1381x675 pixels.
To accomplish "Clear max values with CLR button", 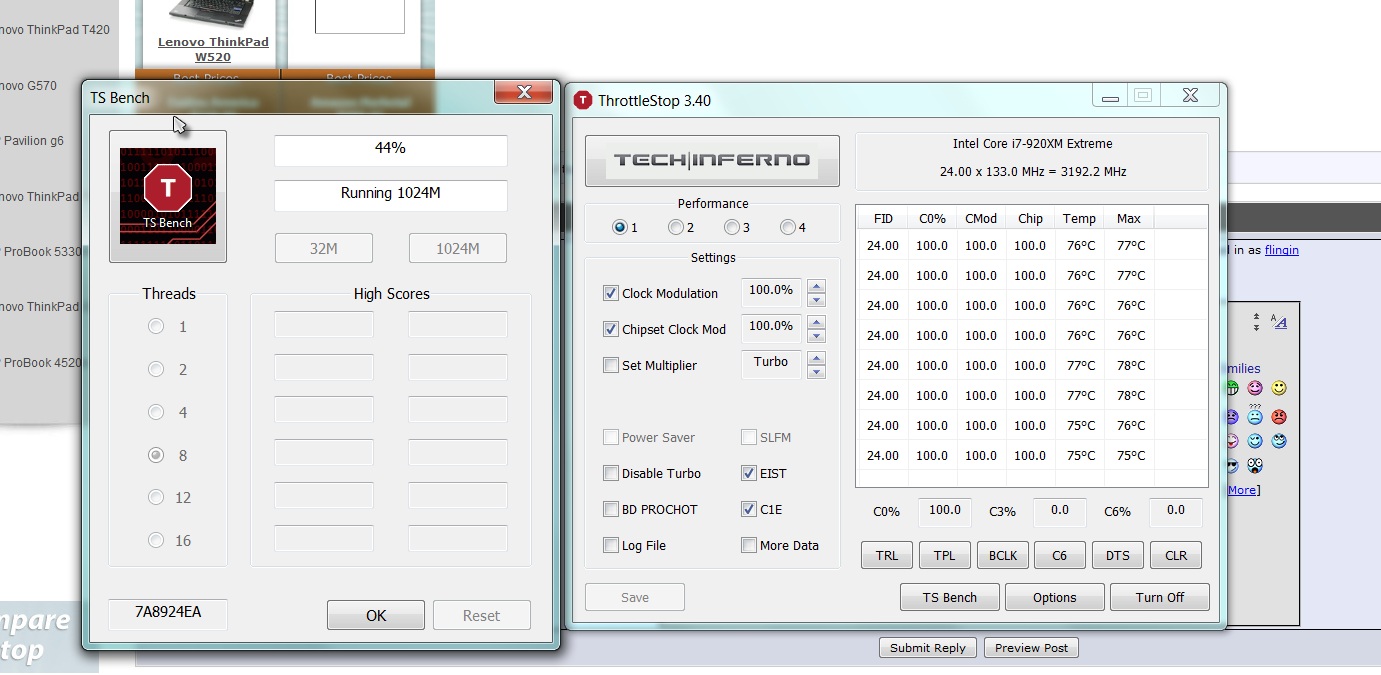I will (x=1176, y=556).
